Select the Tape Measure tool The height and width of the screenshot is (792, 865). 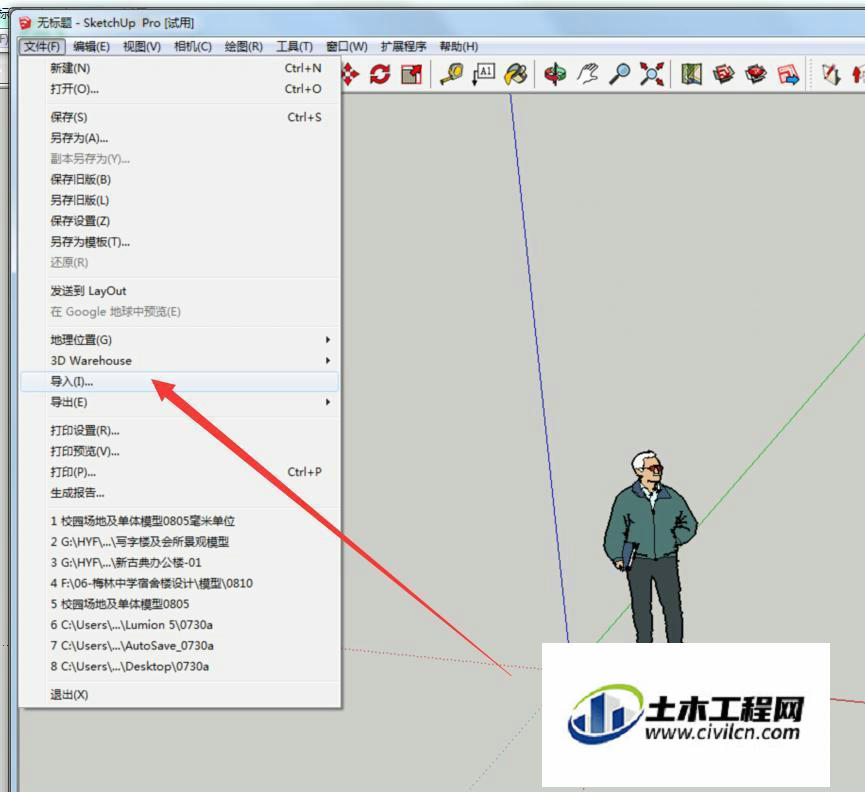click(451, 74)
